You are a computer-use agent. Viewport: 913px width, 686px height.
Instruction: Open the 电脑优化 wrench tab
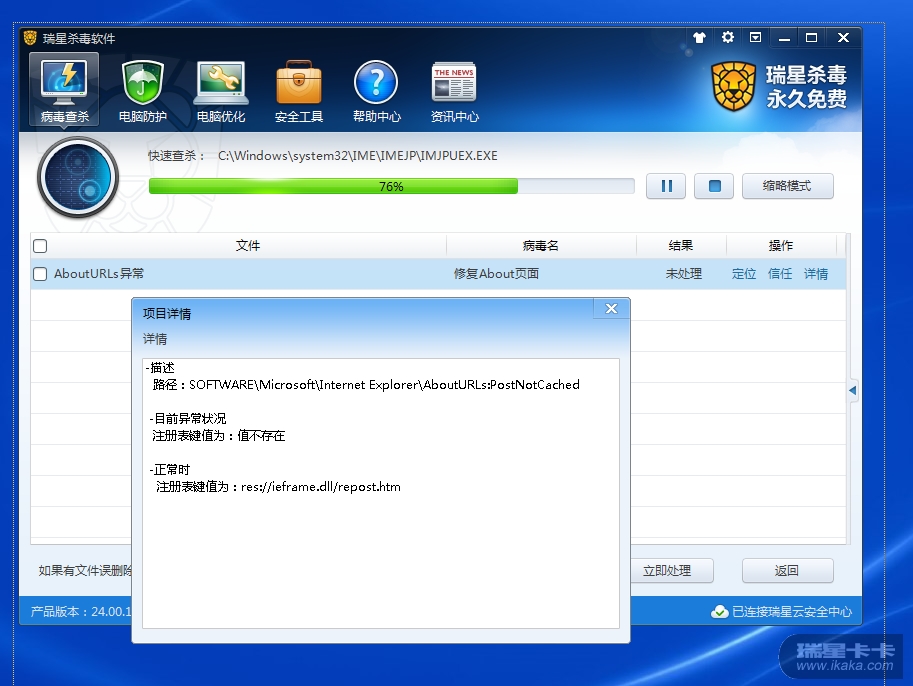point(221,91)
